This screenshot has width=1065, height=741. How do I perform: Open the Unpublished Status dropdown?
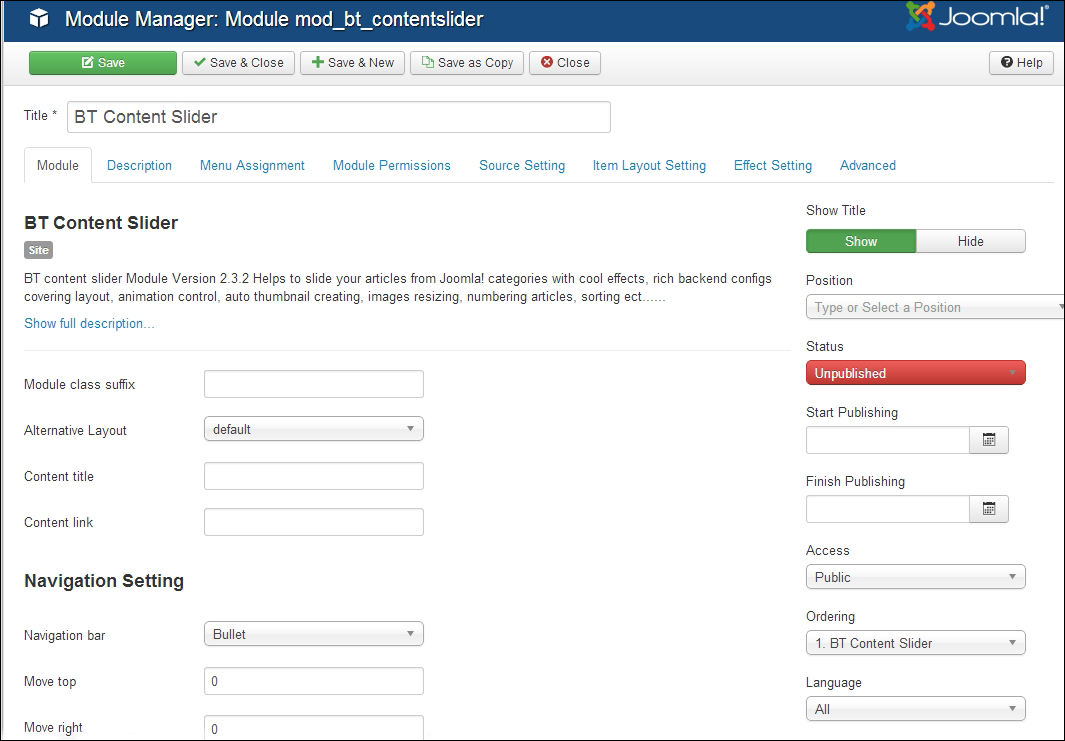pos(916,373)
